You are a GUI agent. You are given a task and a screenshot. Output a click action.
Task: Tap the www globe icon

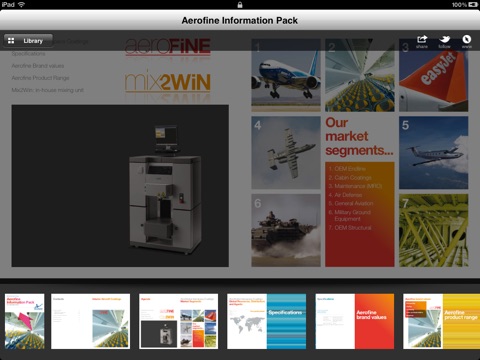pyautogui.click(x=467, y=40)
